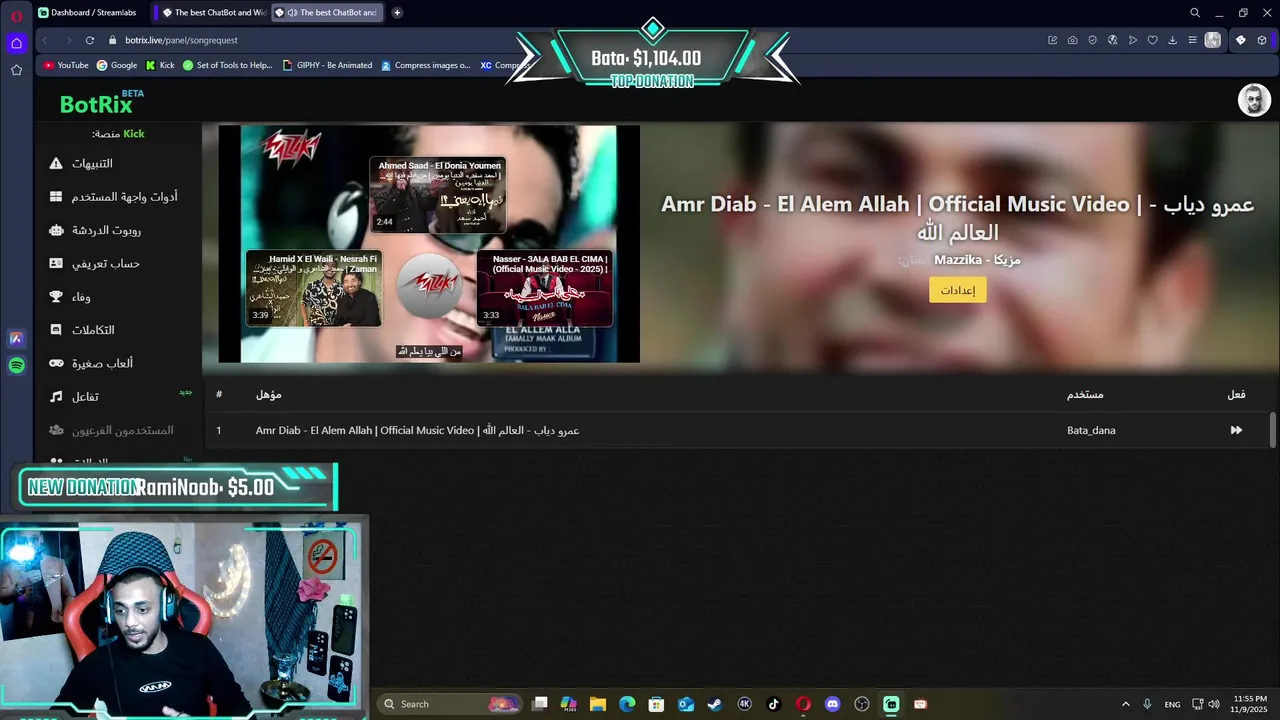Open TikTok from the taskbar
This screenshot has width=1280, height=720.
[774, 704]
